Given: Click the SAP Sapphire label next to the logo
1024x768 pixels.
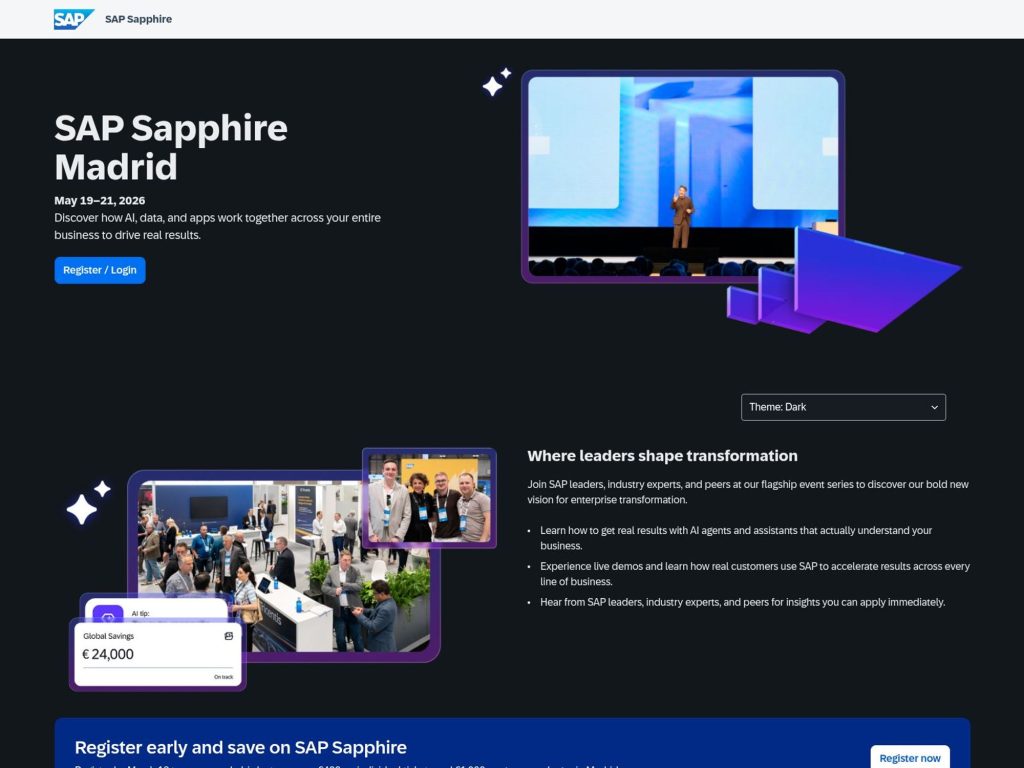Looking at the screenshot, I should 138,18.
